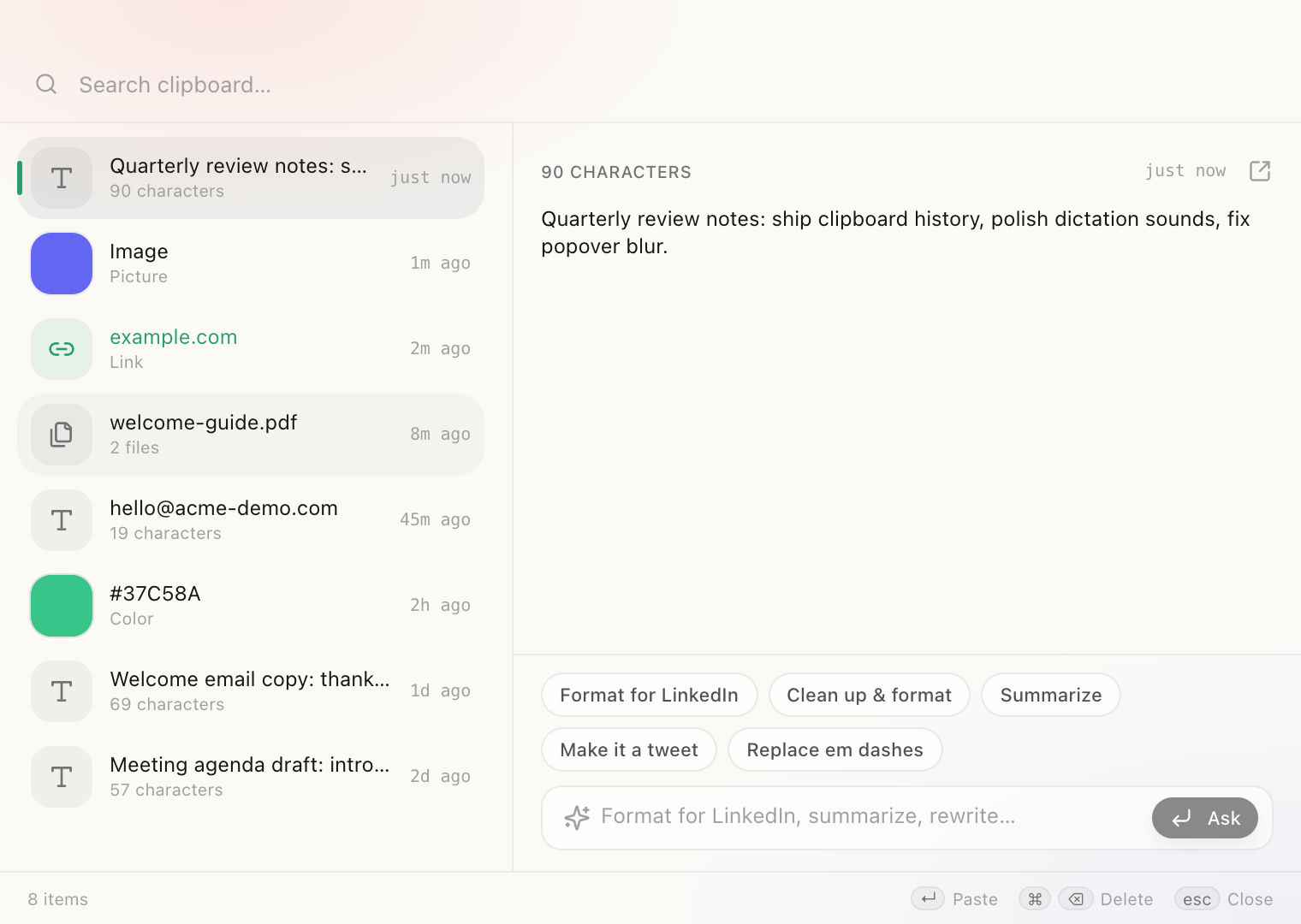Click the 19 characters subtitle
This screenshot has width=1301, height=924.
pos(165,533)
